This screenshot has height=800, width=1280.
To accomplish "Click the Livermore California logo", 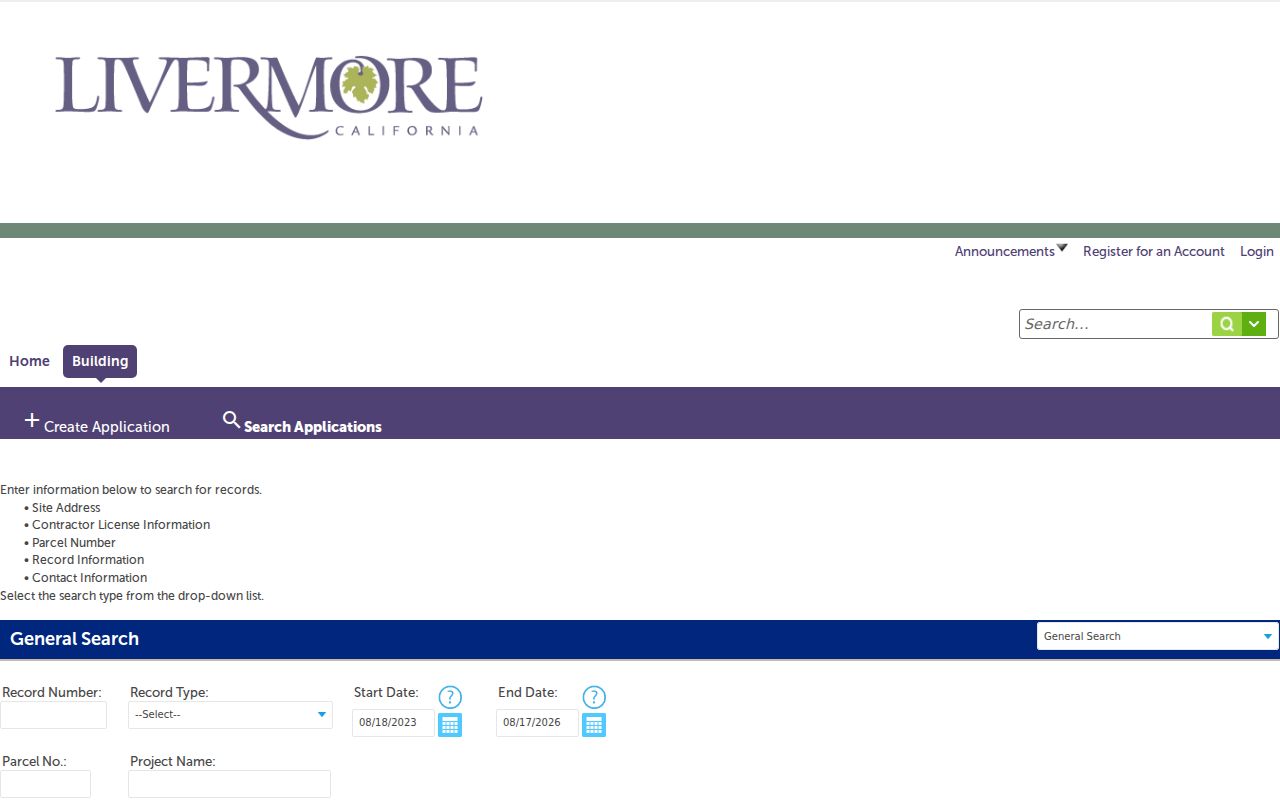I will pyautogui.click(x=268, y=97).
